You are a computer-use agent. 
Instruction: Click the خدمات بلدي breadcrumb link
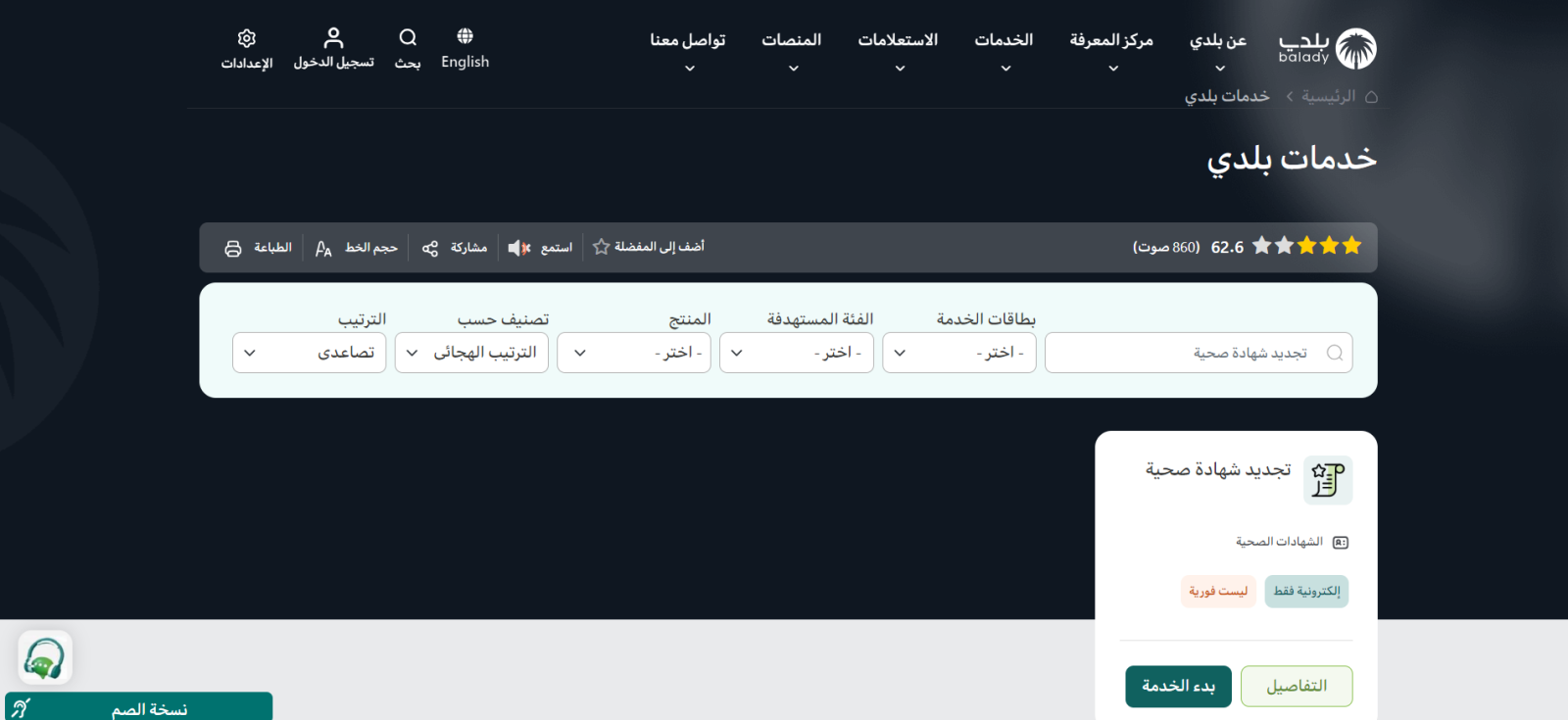(1227, 96)
